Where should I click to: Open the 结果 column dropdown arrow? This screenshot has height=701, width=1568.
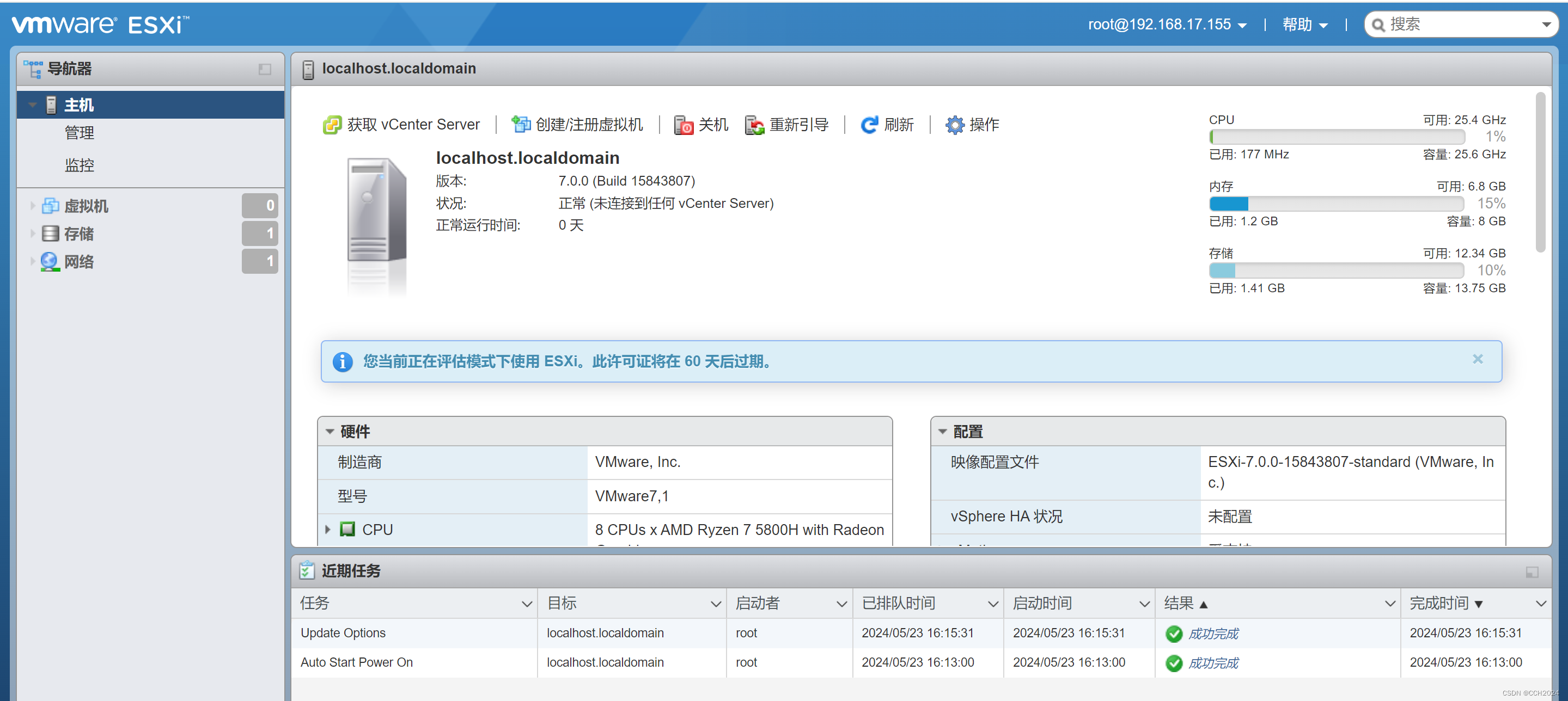pyautogui.click(x=1390, y=604)
